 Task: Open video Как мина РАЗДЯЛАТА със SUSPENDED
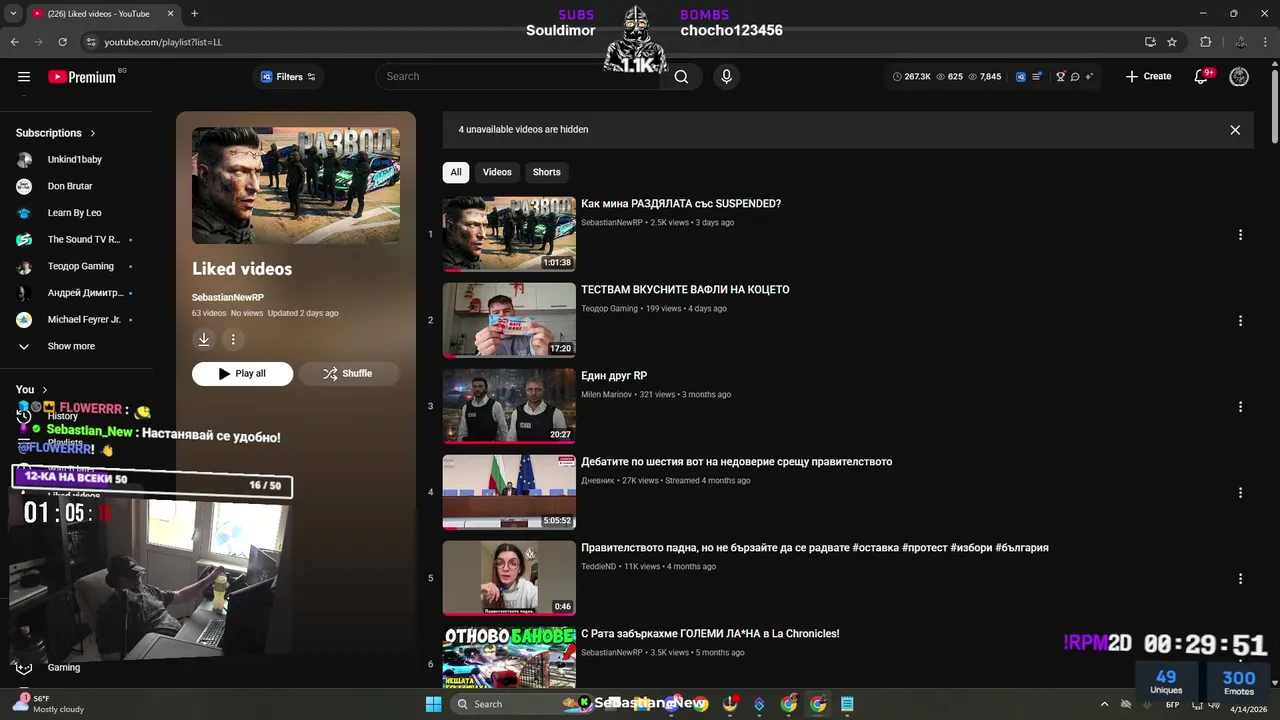pyautogui.click(x=681, y=204)
